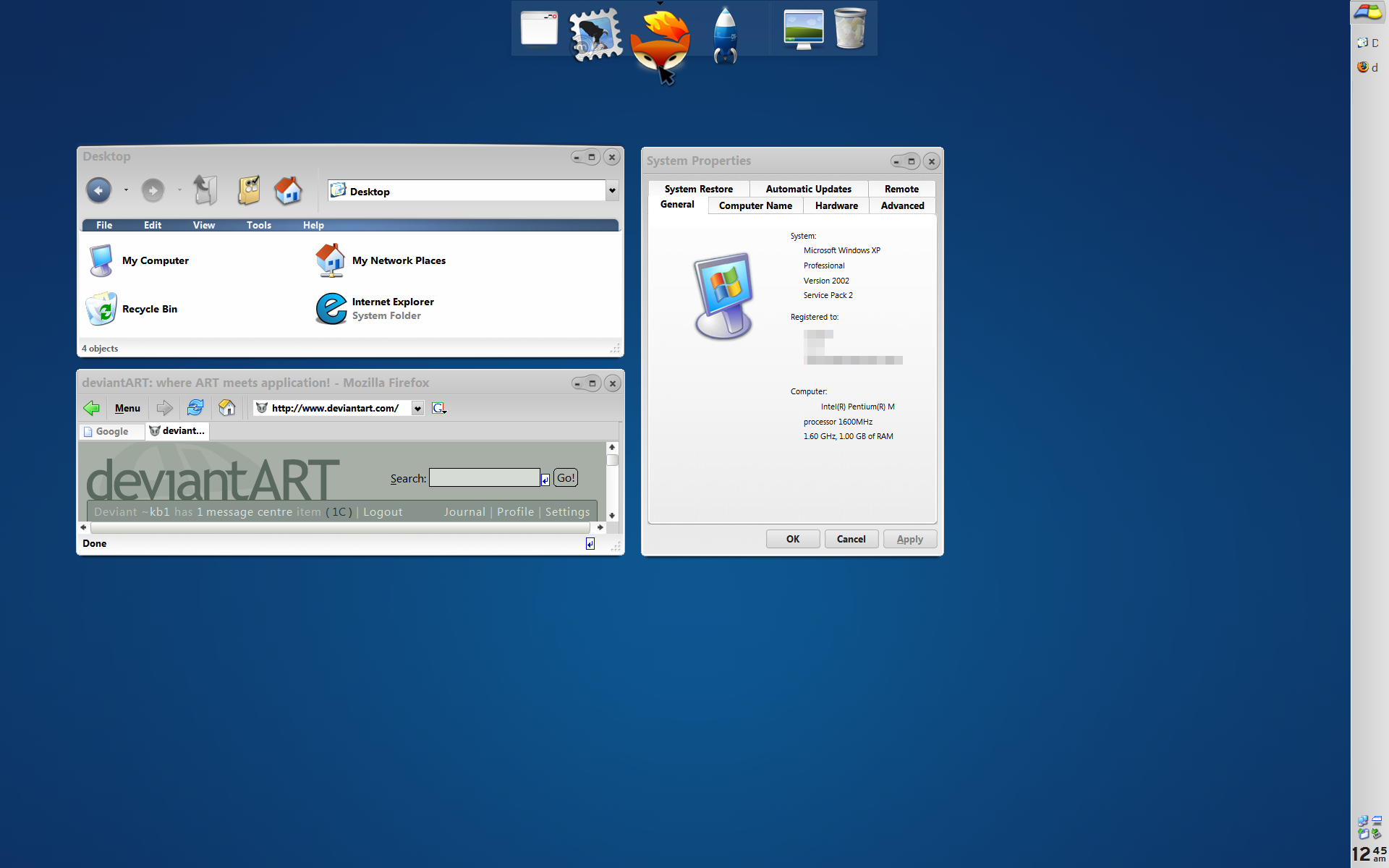Click the tray icon beside network computers

coord(1377,821)
